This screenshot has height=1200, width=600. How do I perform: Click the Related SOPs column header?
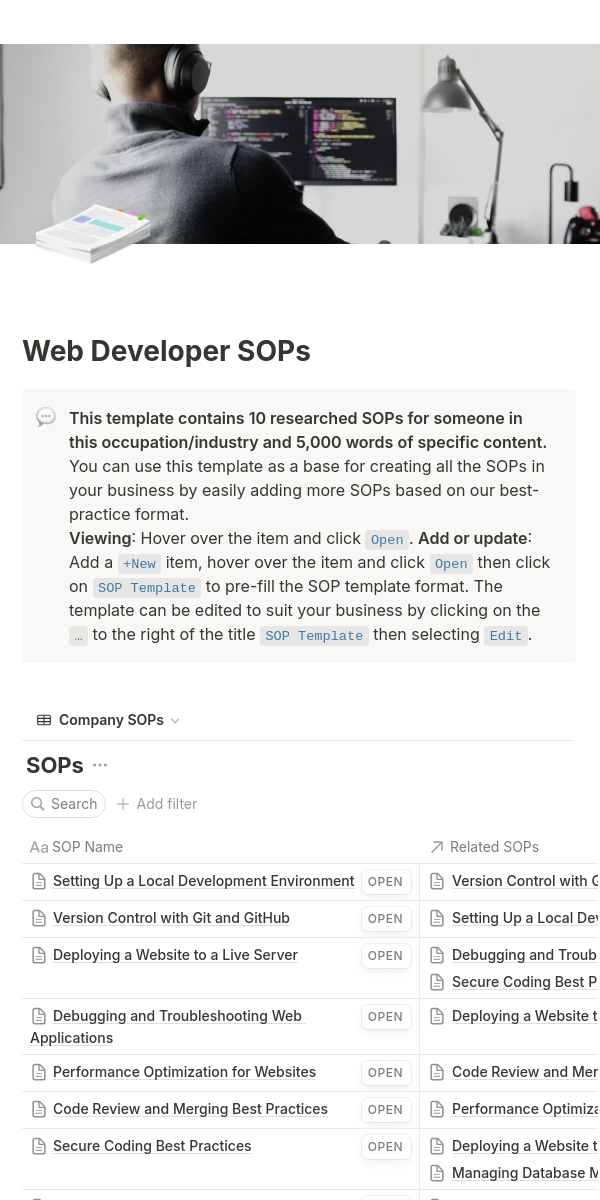[494, 847]
